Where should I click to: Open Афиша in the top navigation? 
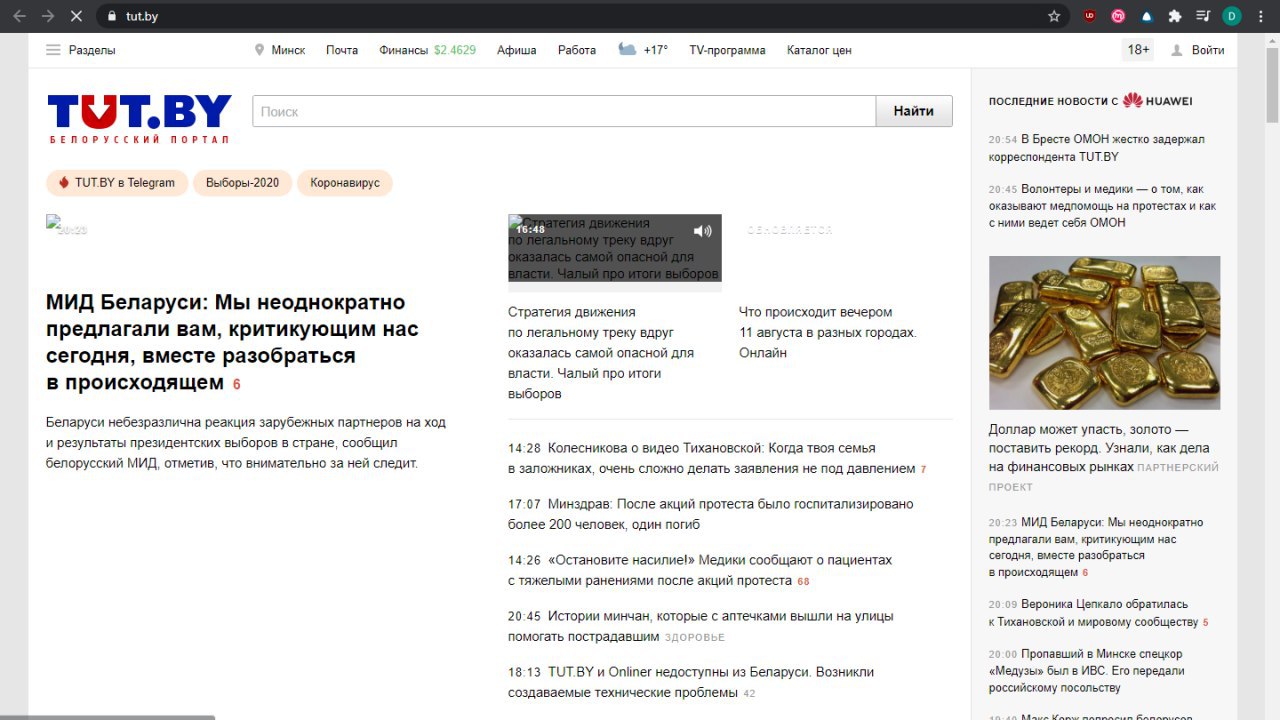[517, 50]
